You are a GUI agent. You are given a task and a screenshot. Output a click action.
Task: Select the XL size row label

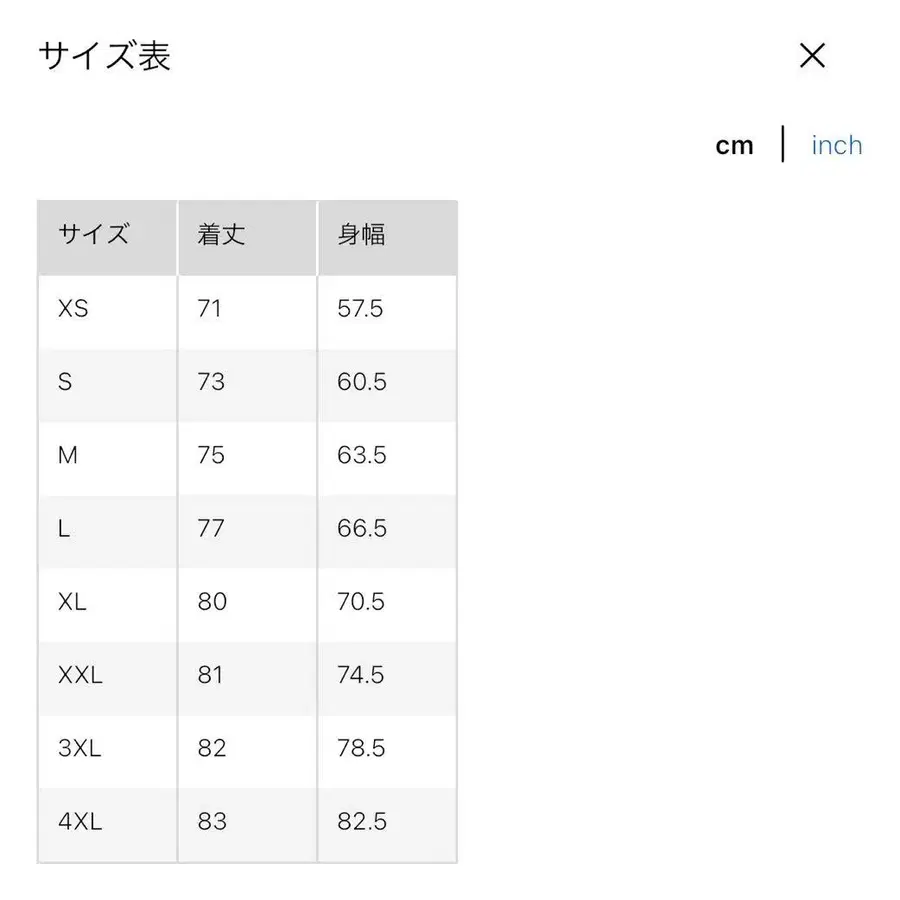72,603
